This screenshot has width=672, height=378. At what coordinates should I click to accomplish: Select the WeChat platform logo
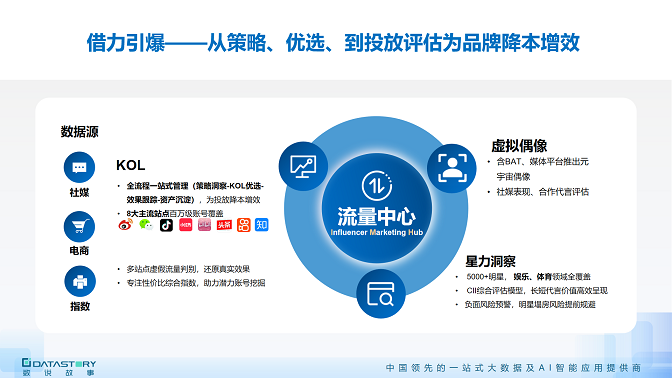coord(146,225)
